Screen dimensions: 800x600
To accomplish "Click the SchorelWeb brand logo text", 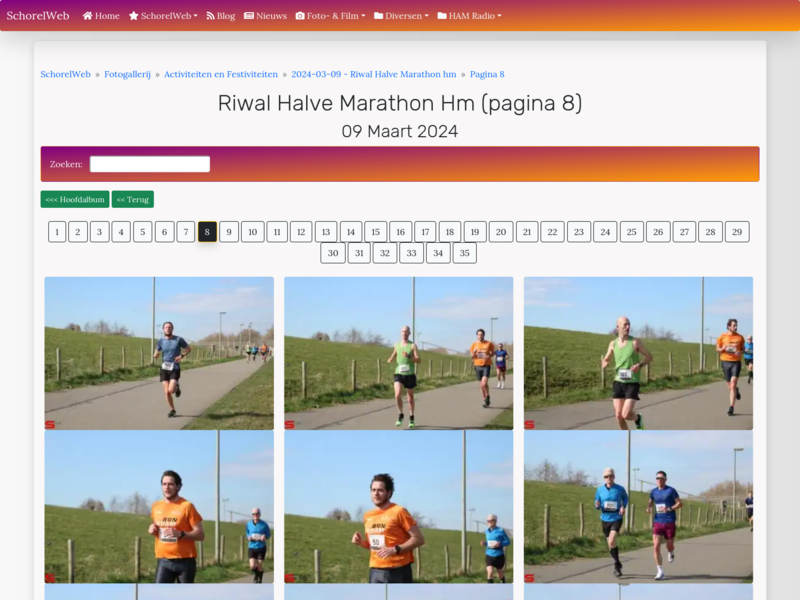I will coord(38,16).
